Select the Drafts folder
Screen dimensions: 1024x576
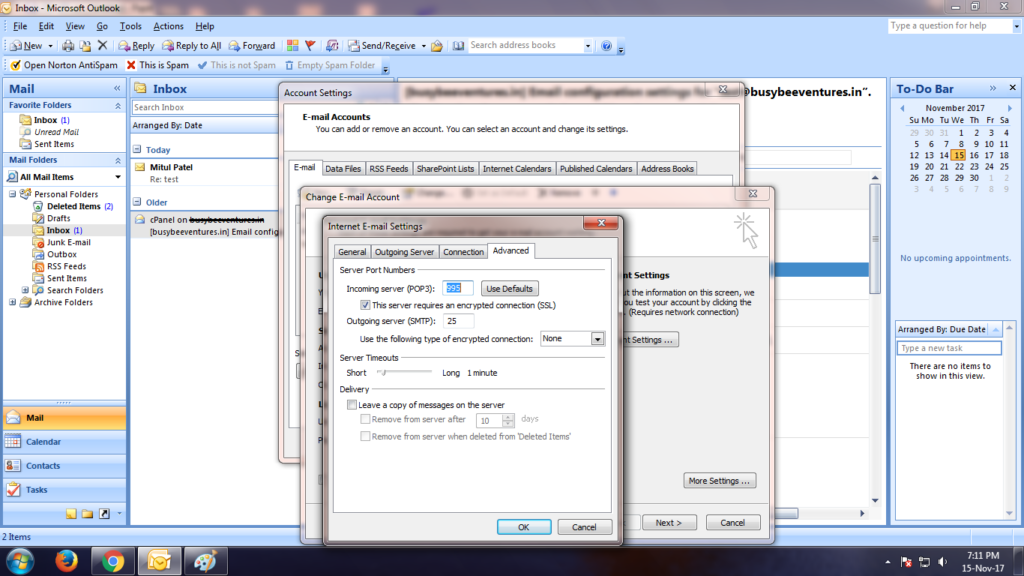pyautogui.click(x=58, y=218)
